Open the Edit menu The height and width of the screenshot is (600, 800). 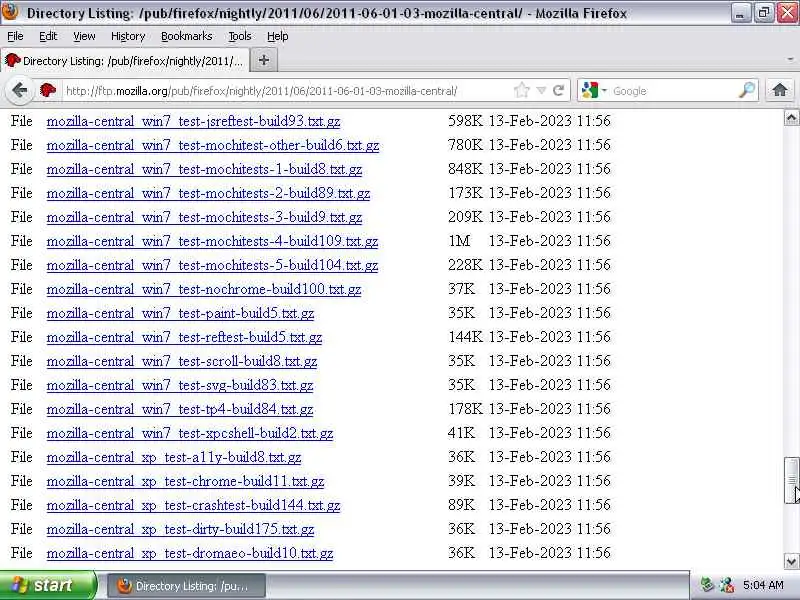(x=48, y=36)
